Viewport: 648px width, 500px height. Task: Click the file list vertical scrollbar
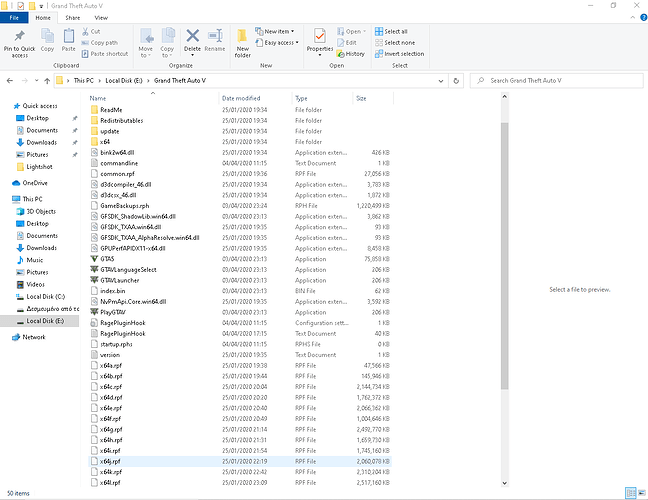(505, 256)
